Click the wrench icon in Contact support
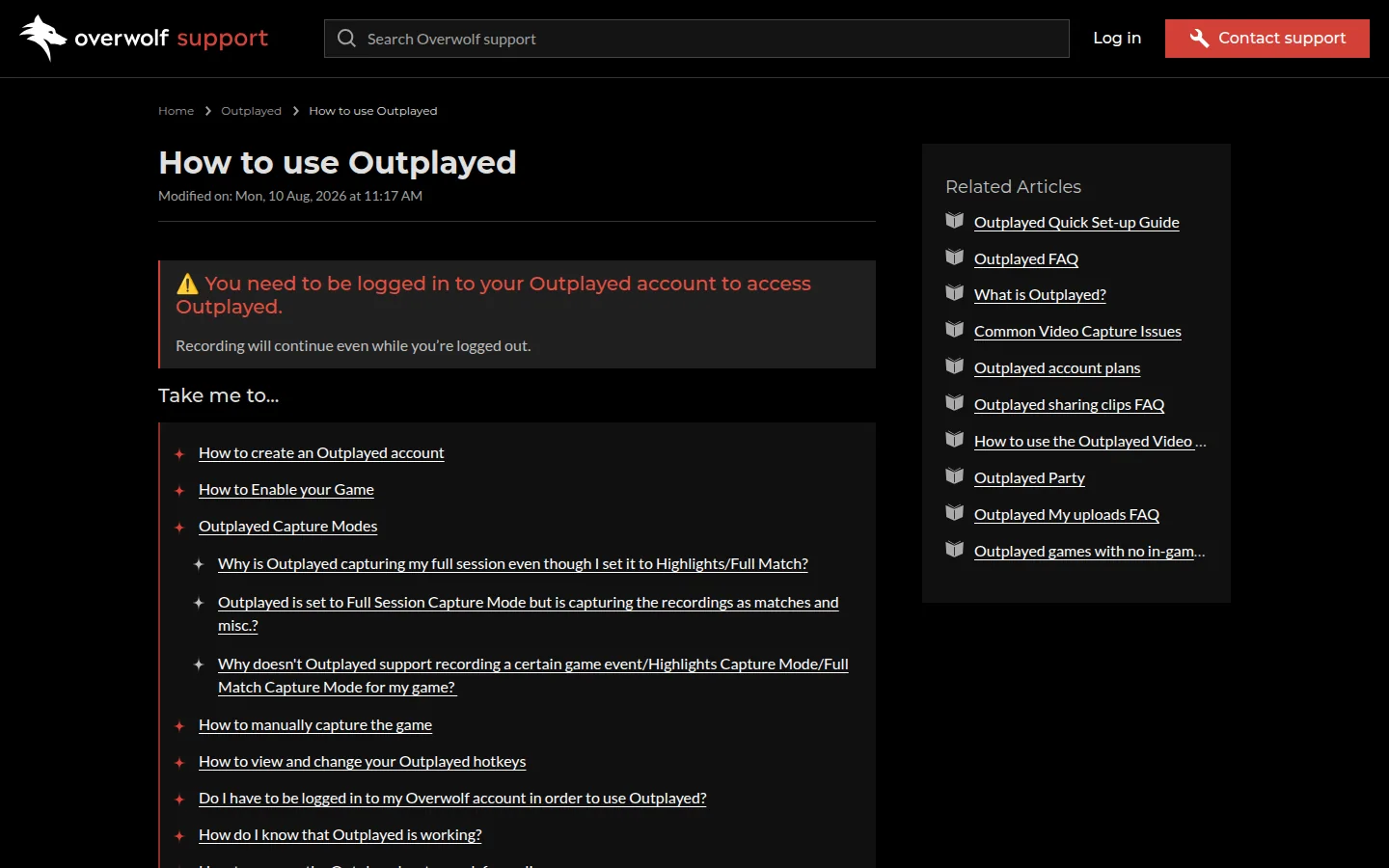Screen dimensions: 1389x868 click(x=1199, y=39)
